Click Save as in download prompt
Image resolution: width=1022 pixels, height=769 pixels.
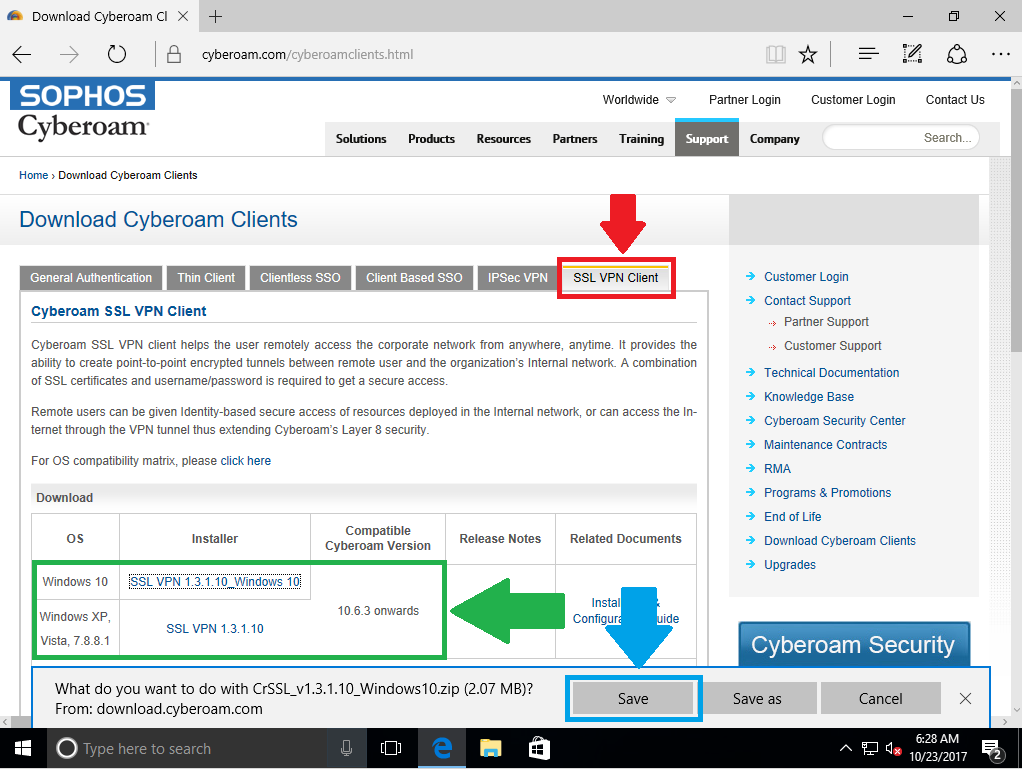click(x=757, y=699)
